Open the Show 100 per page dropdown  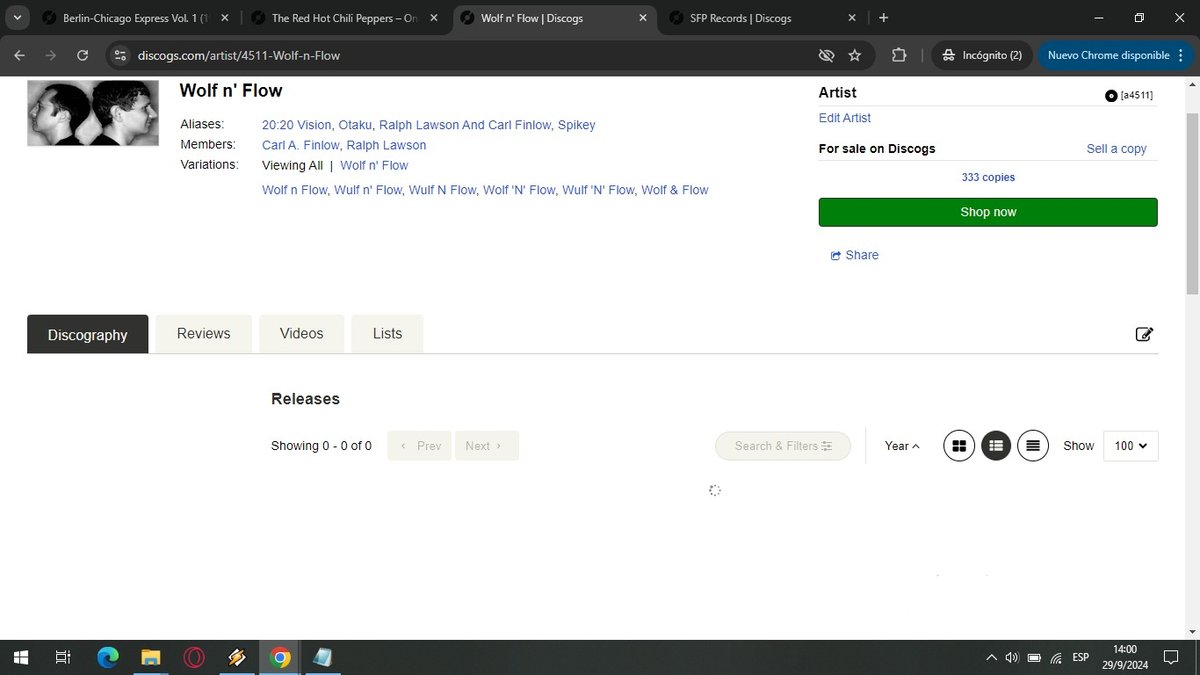[1131, 446]
